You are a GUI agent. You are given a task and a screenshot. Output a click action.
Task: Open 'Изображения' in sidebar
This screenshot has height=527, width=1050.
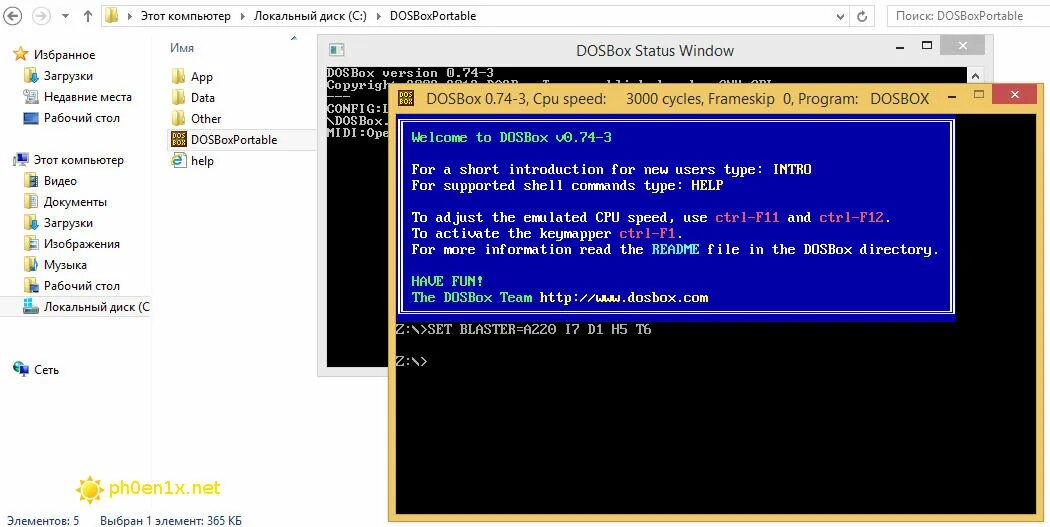click(x=81, y=244)
